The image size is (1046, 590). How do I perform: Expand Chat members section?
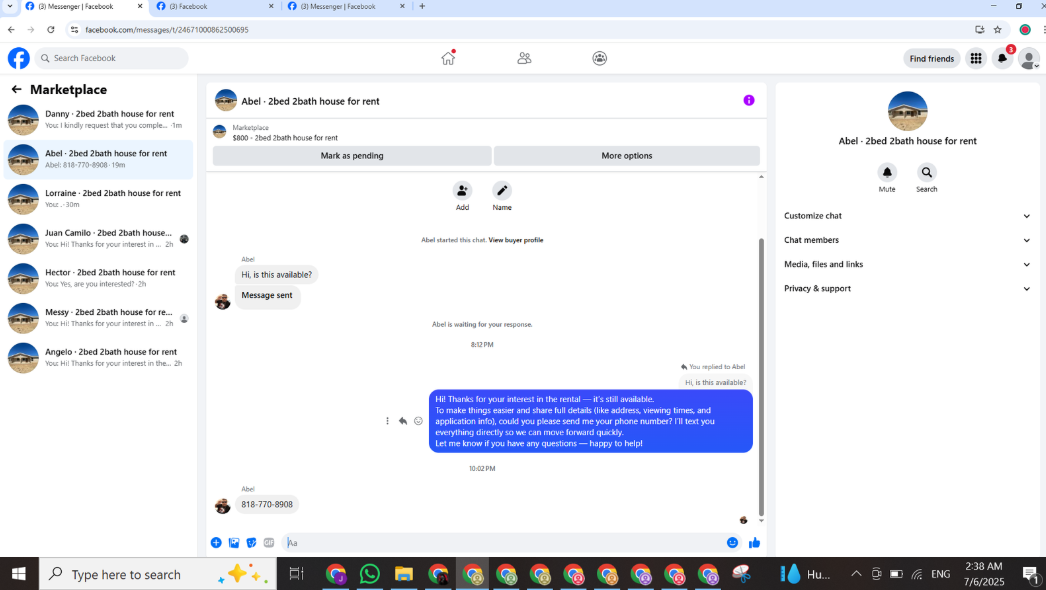tap(907, 240)
